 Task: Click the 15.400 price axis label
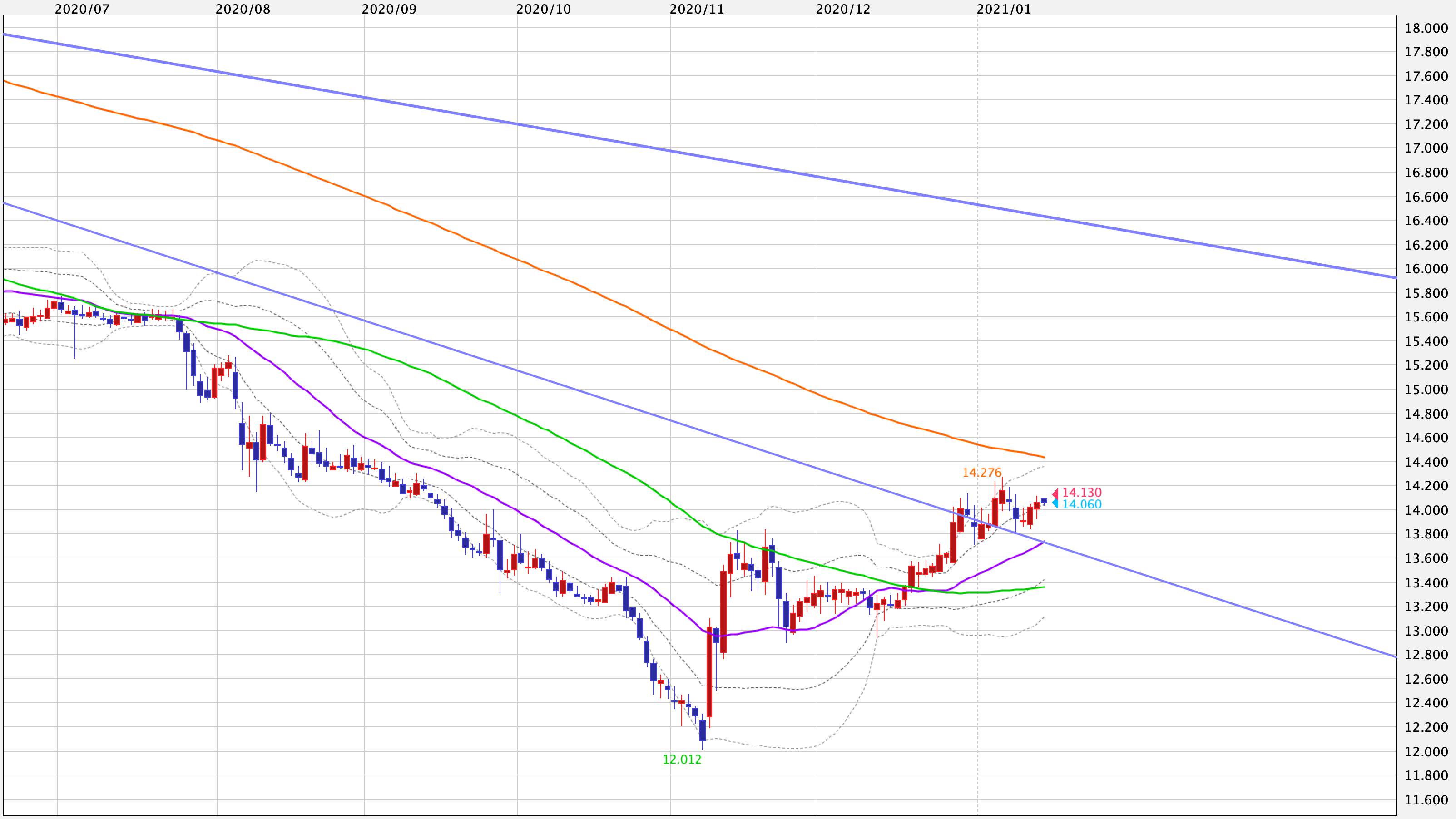point(1426,341)
